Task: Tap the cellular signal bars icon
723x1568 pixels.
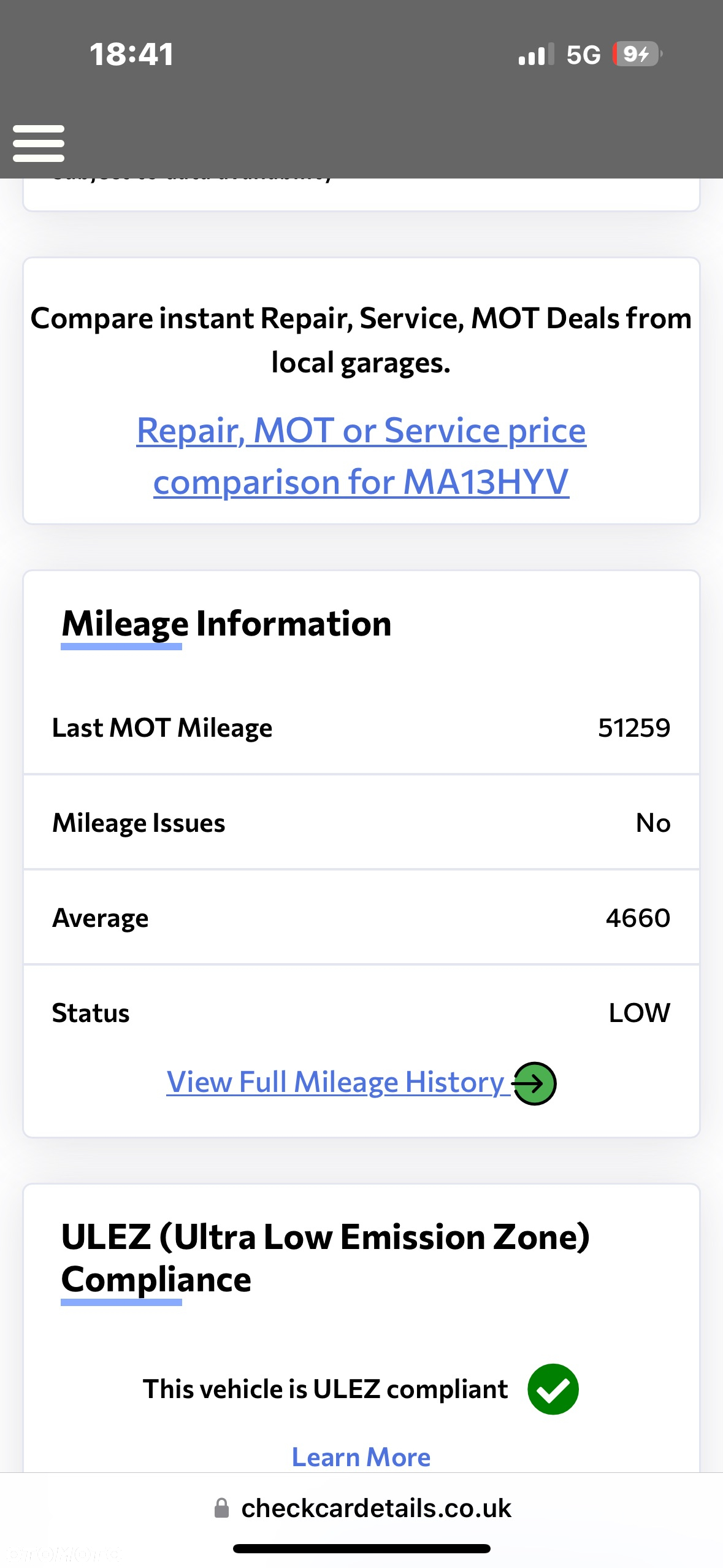Action: click(536, 55)
